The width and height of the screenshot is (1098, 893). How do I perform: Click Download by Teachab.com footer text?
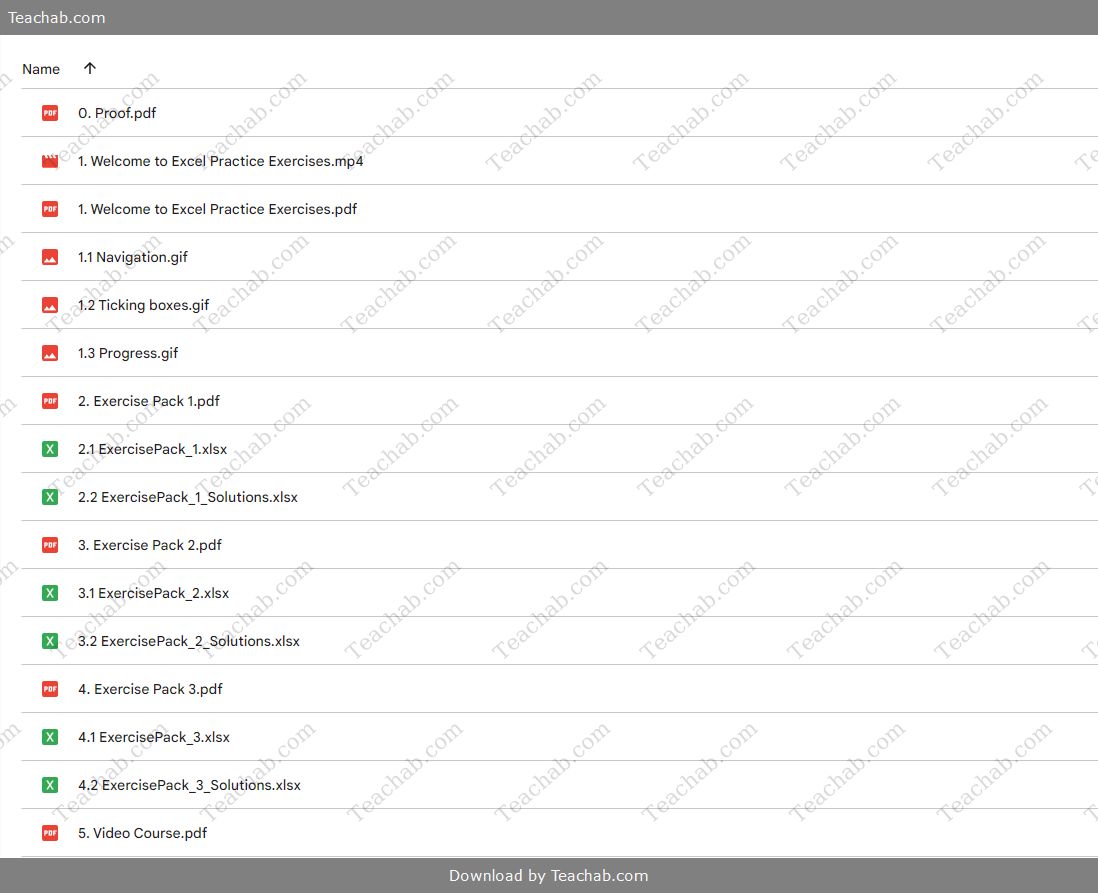[x=548, y=875]
